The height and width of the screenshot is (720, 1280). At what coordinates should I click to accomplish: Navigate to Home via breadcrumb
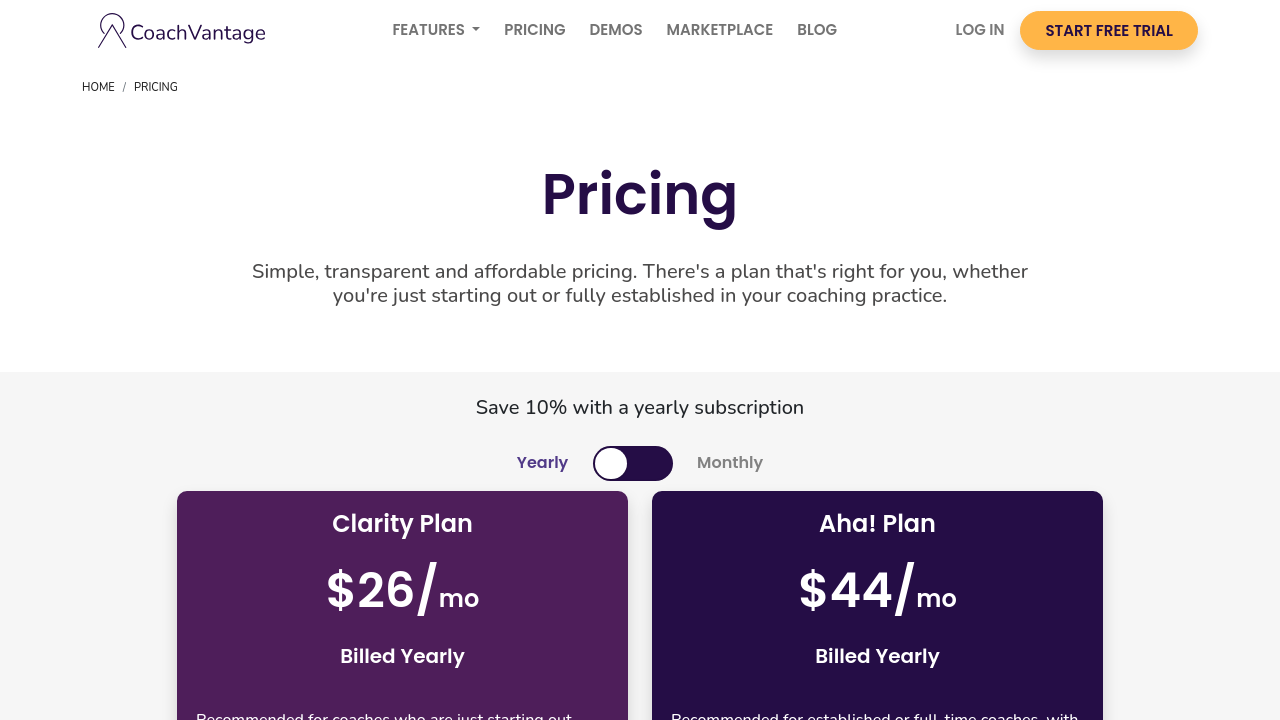(98, 87)
